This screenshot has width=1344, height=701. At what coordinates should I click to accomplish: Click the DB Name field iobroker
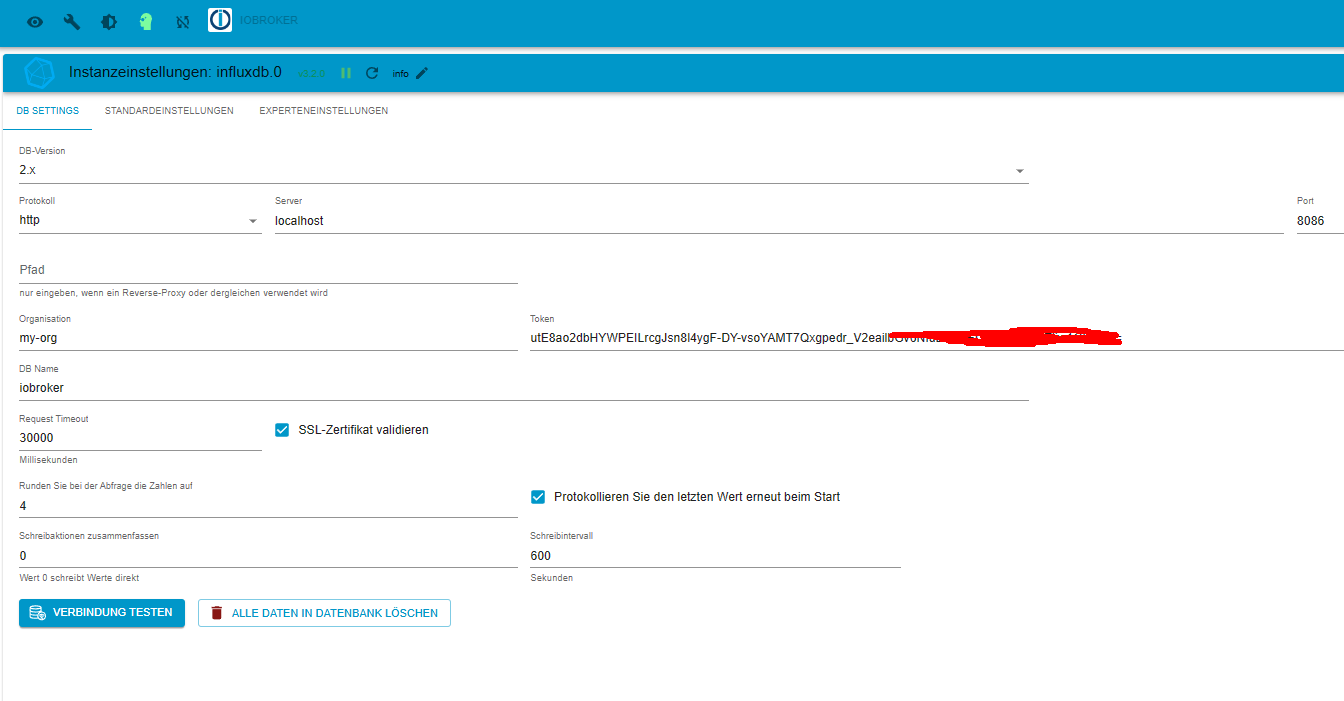click(x=523, y=388)
